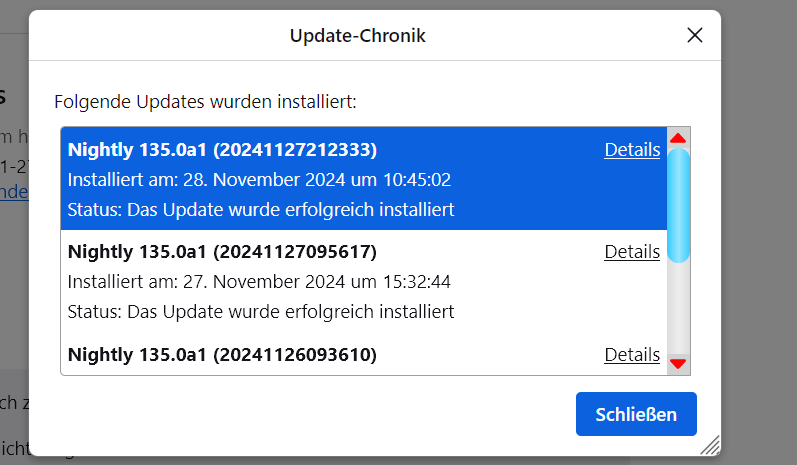Click the status line of the highlighted update
Viewport: 797px width, 465px height.
261,210
